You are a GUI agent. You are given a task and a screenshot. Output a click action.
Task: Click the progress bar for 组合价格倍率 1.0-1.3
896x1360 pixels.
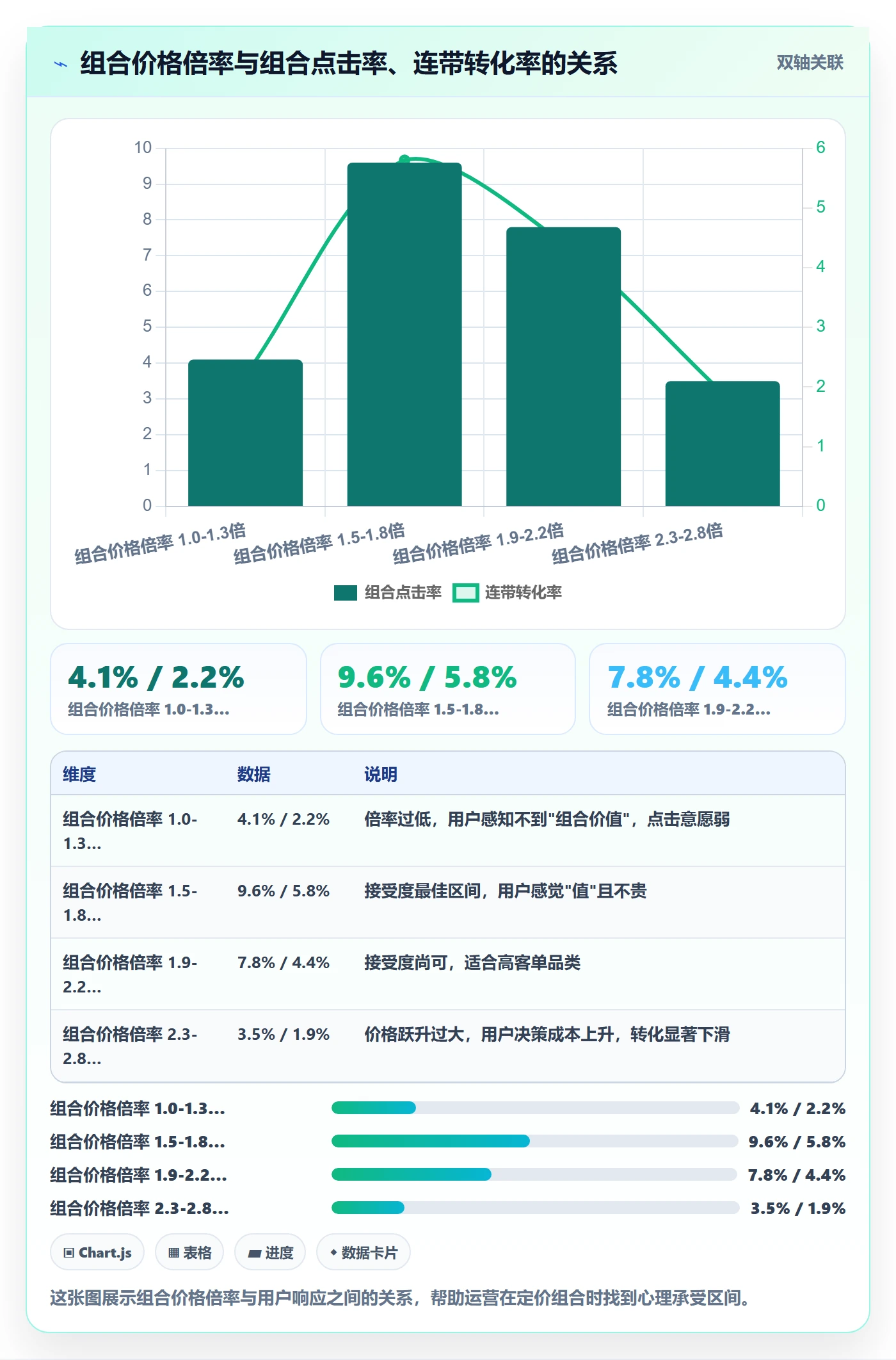point(535,1108)
